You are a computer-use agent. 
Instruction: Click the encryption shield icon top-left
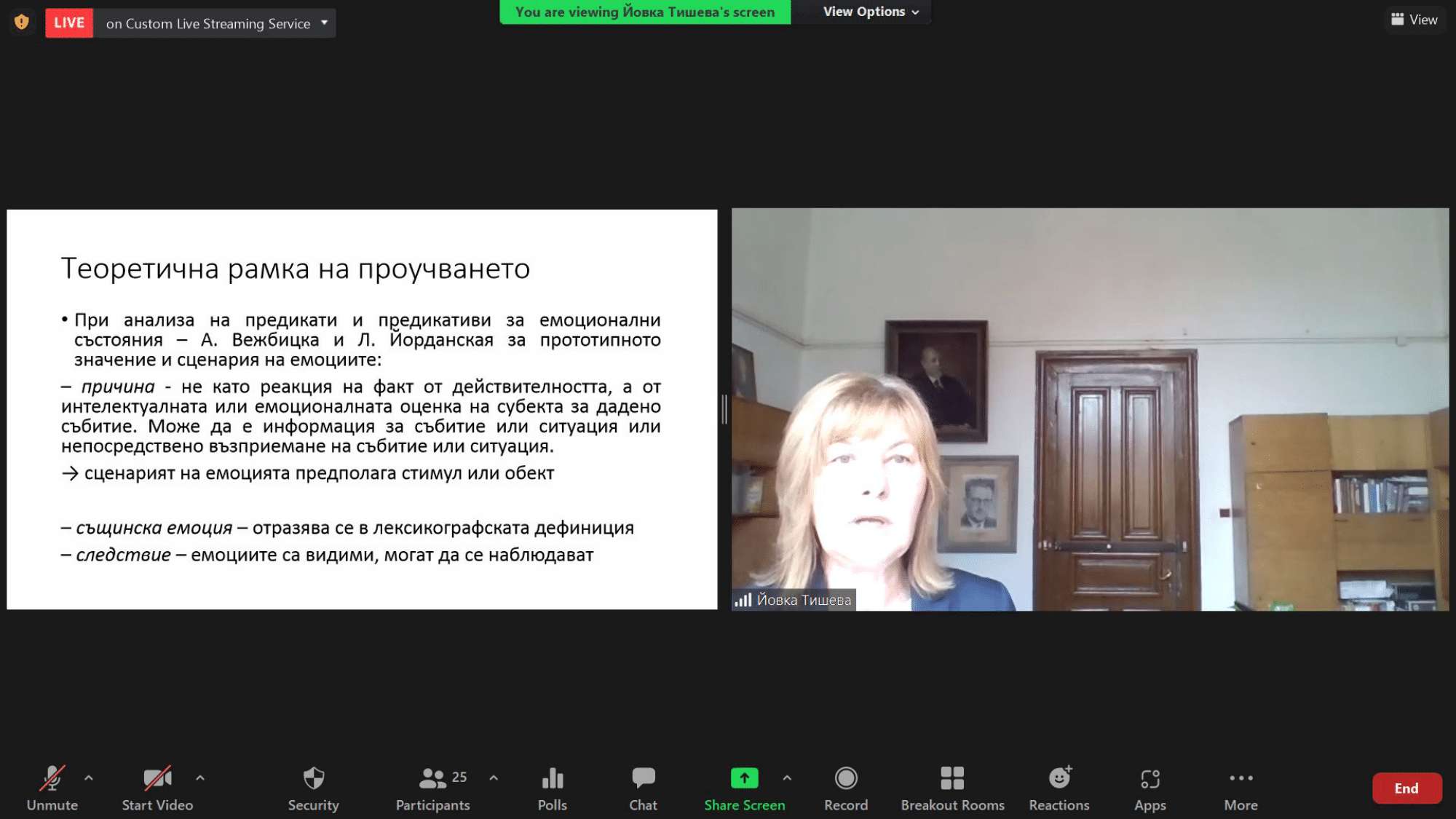pos(22,23)
